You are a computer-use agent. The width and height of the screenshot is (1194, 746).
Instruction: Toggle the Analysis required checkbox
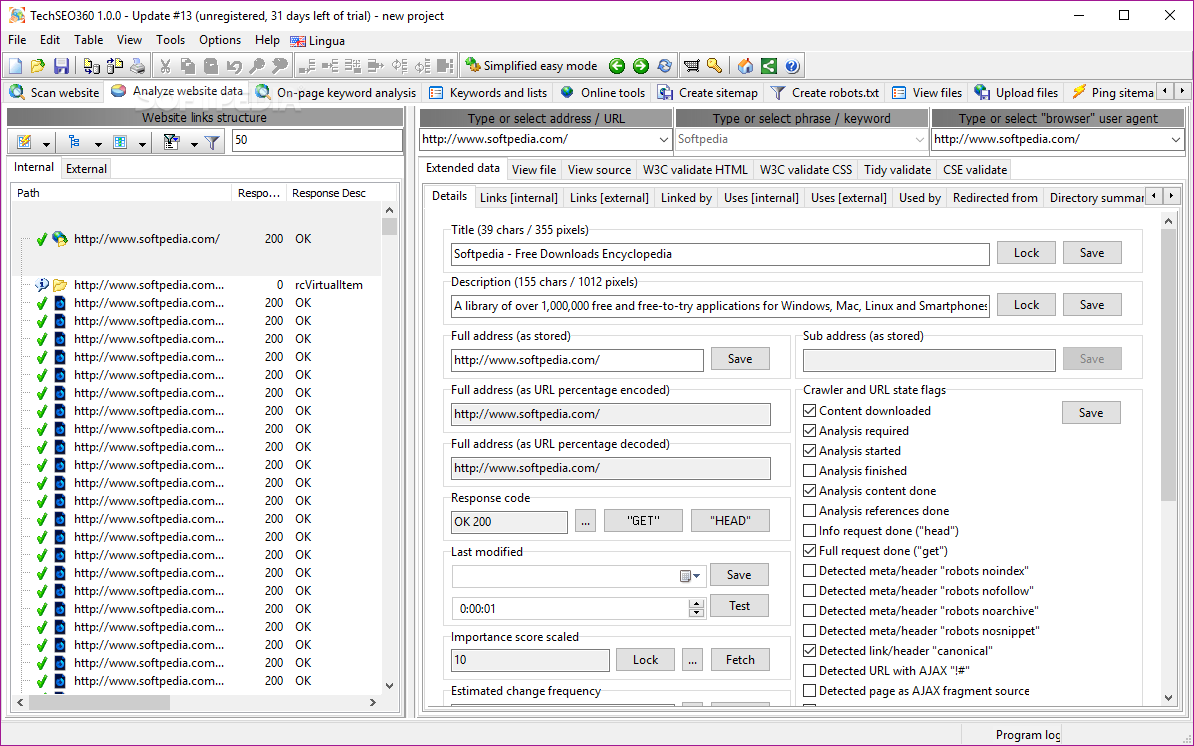coord(809,431)
